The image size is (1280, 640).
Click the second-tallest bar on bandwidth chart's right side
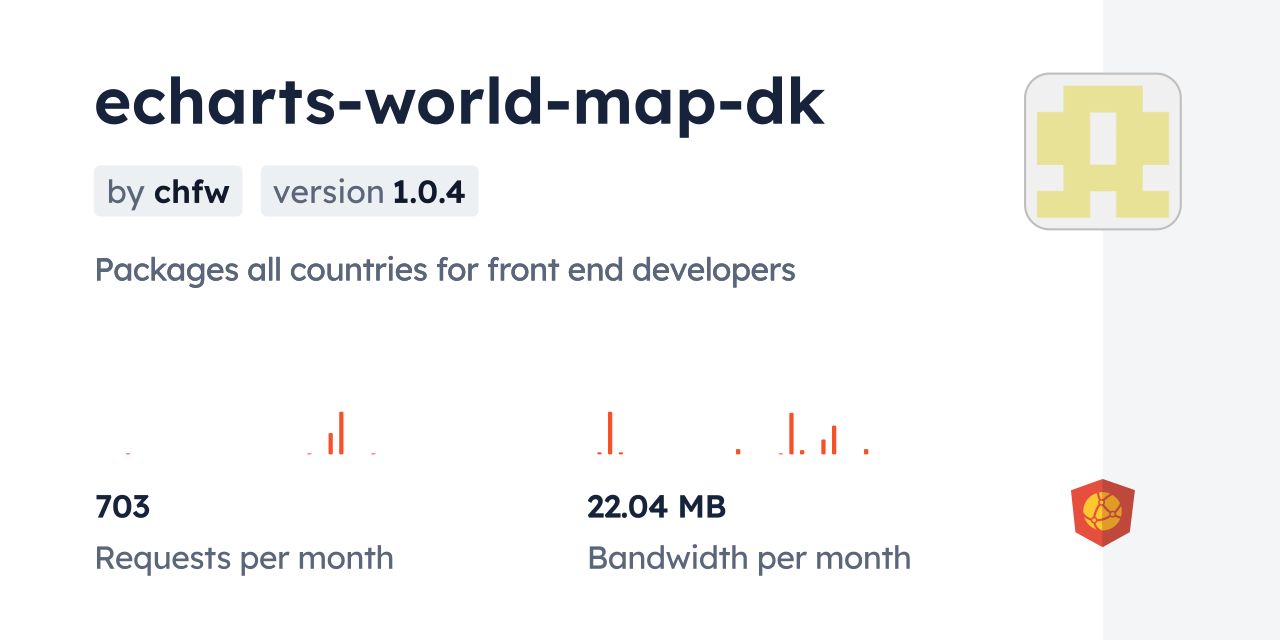coord(833,440)
